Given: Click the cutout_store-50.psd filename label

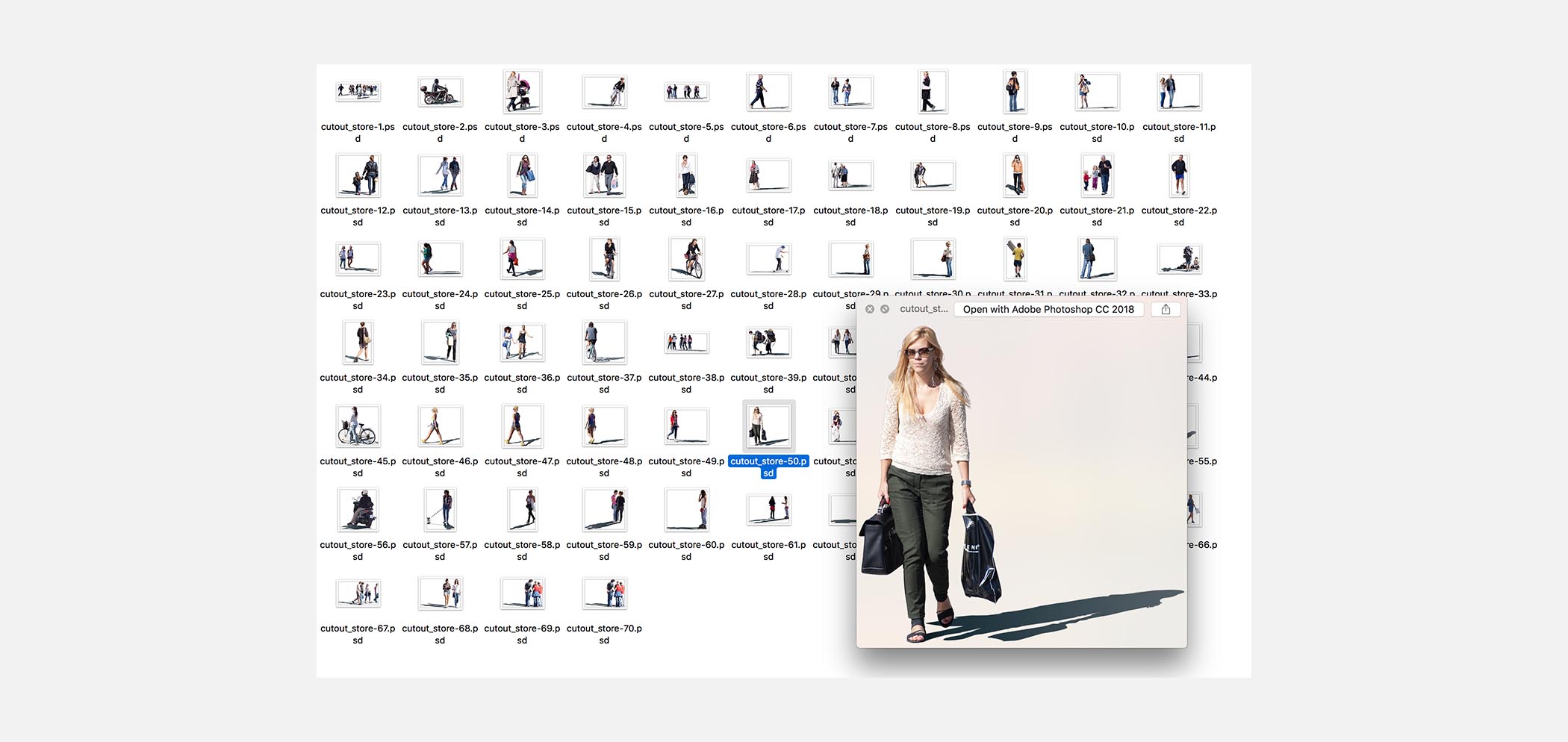Looking at the screenshot, I should pyautogui.click(x=769, y=467).
